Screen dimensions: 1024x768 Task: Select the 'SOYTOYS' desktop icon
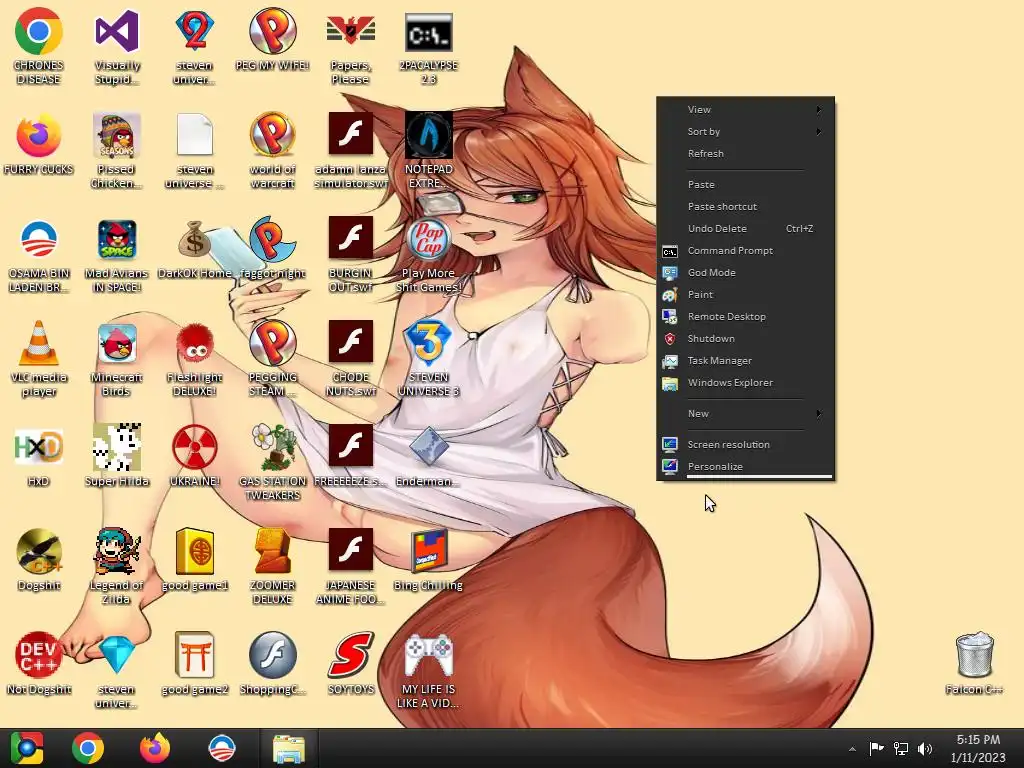[x=351, y=664]
